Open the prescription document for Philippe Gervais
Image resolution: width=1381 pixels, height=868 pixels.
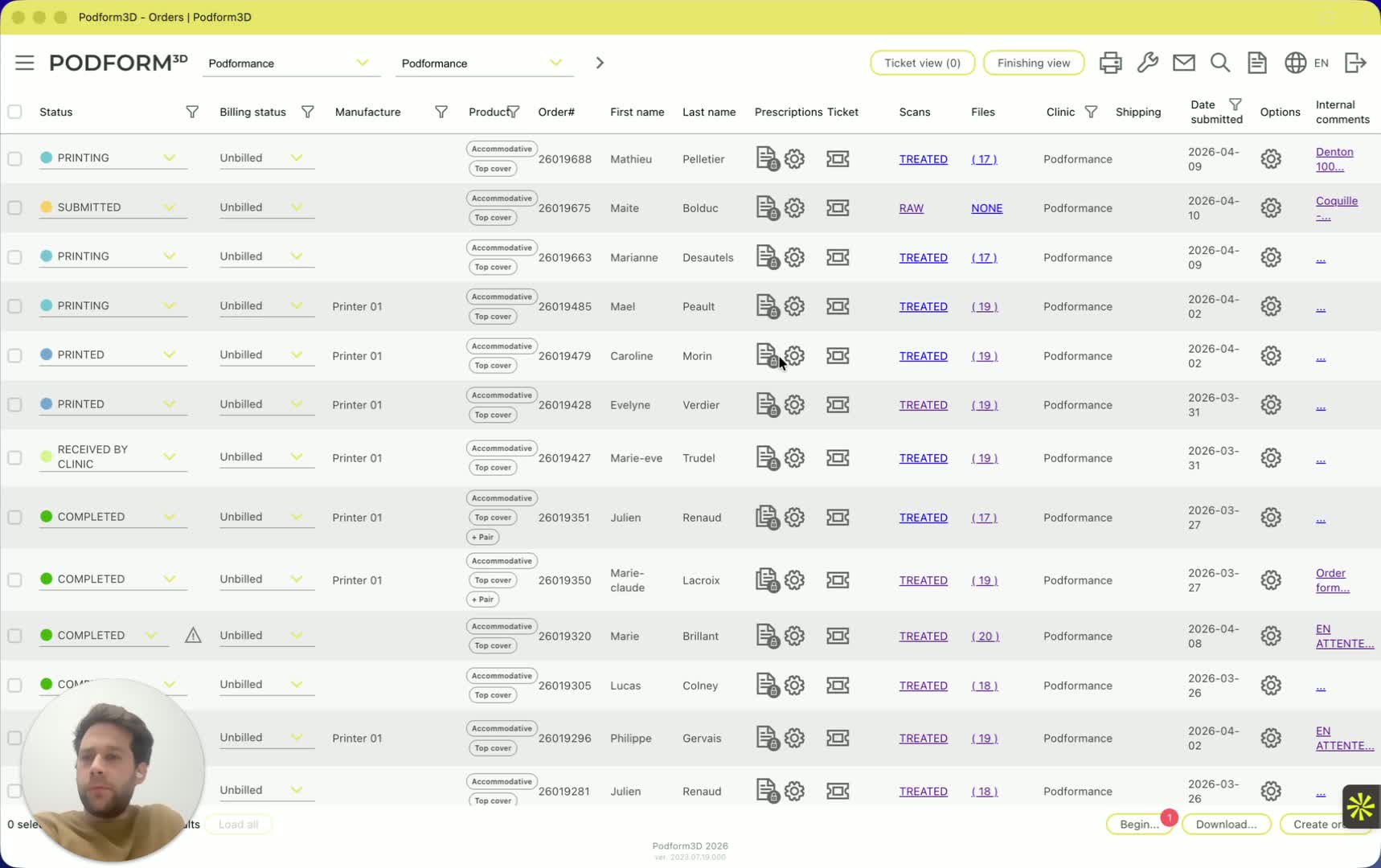tap(767, 738)
